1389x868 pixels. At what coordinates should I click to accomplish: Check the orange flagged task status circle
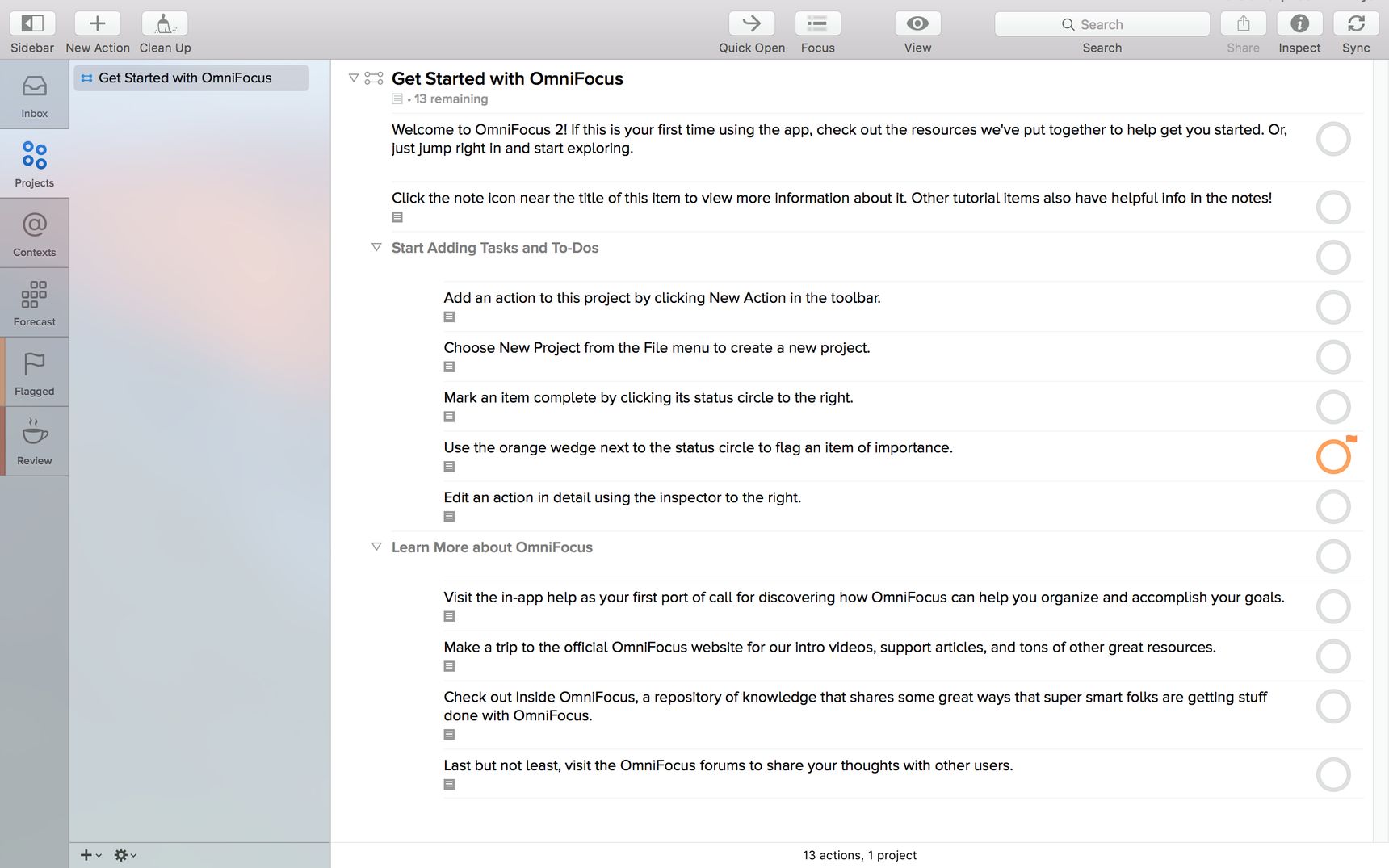click(1332, 457)
